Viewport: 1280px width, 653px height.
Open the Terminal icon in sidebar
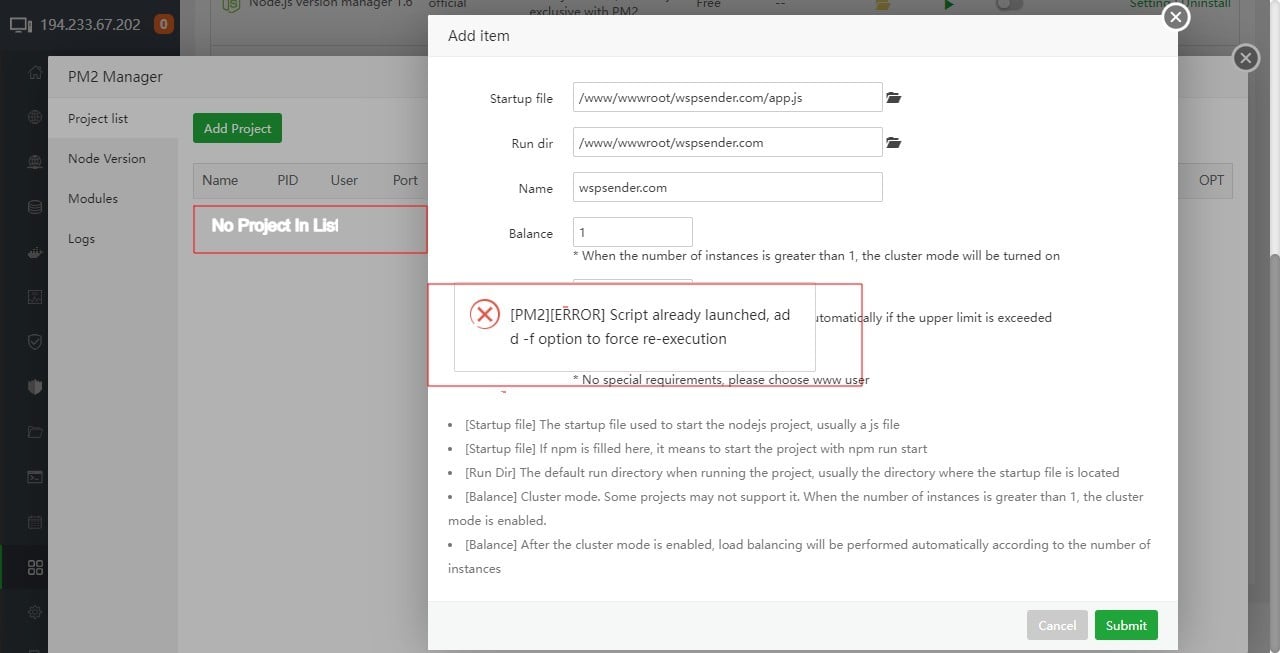[35, 476]
